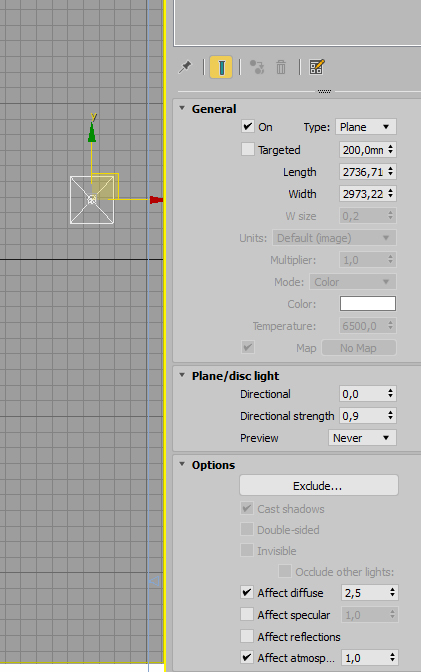
Task: Click the red X axis arrow gizmo
Action: click(156, 200)
